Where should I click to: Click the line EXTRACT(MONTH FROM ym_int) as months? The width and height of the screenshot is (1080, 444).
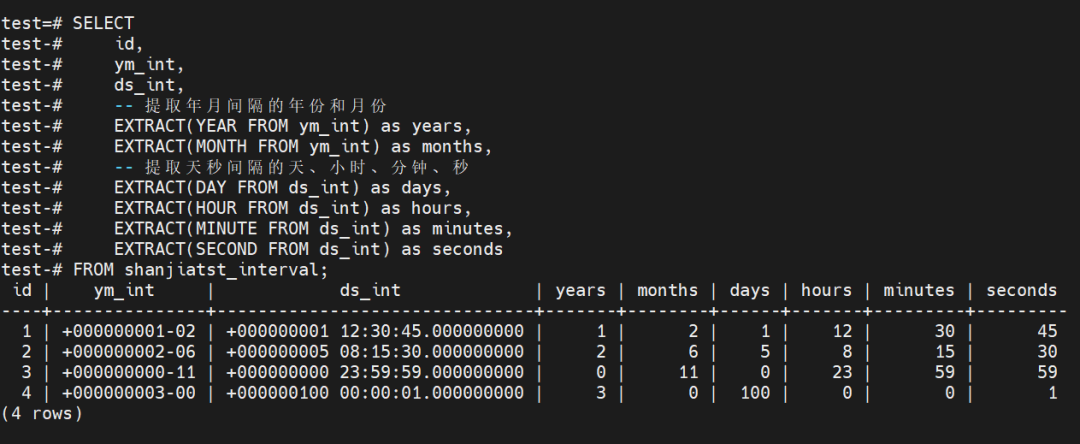[x=303, y=147]
